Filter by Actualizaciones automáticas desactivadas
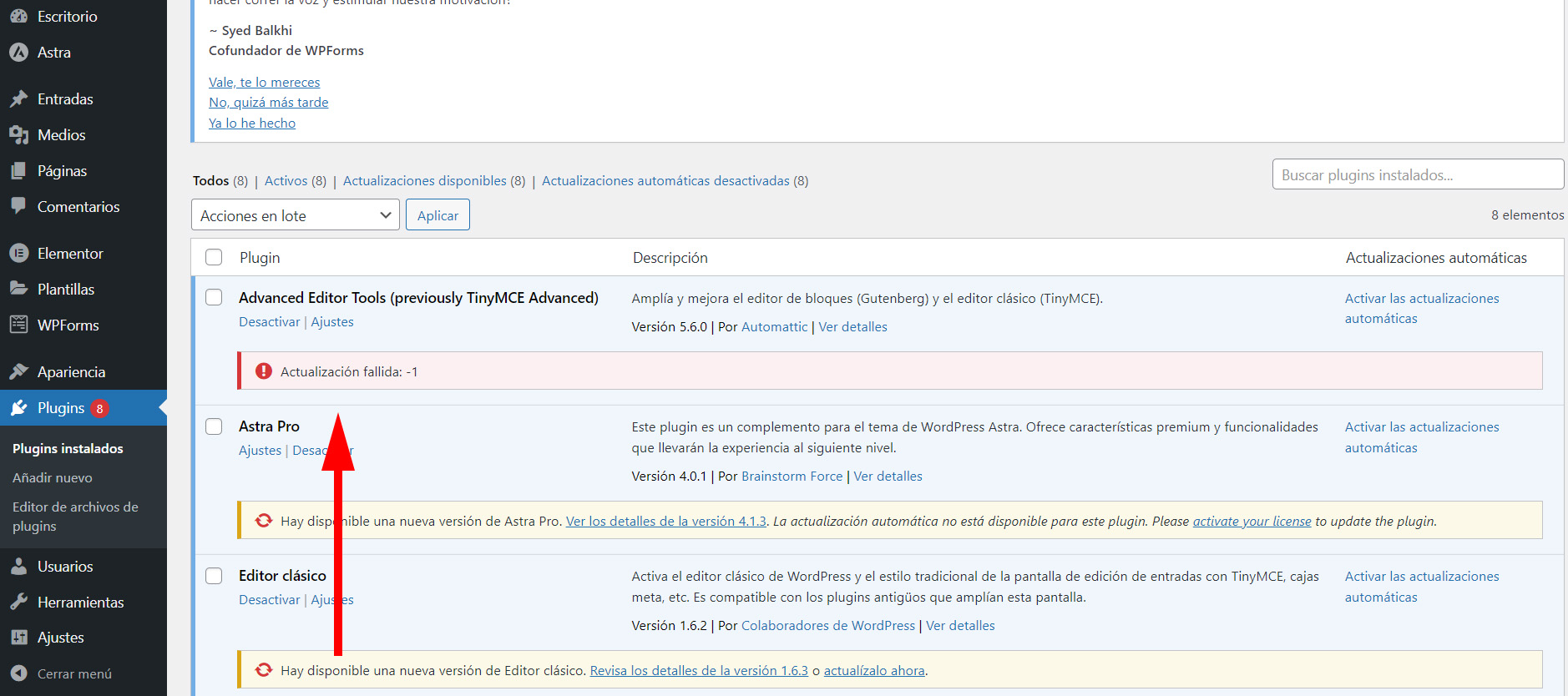This screenshot has height=696, width=1568. (665, 180)
